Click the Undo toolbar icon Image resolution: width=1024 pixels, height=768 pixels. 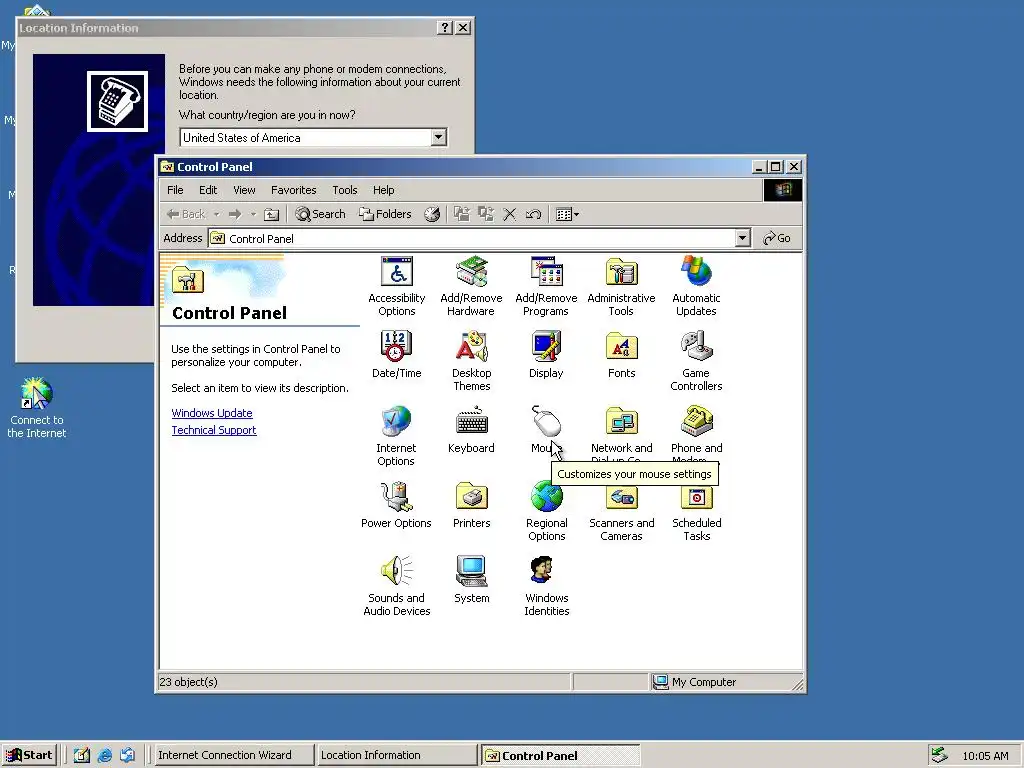[x=533, y=214]
